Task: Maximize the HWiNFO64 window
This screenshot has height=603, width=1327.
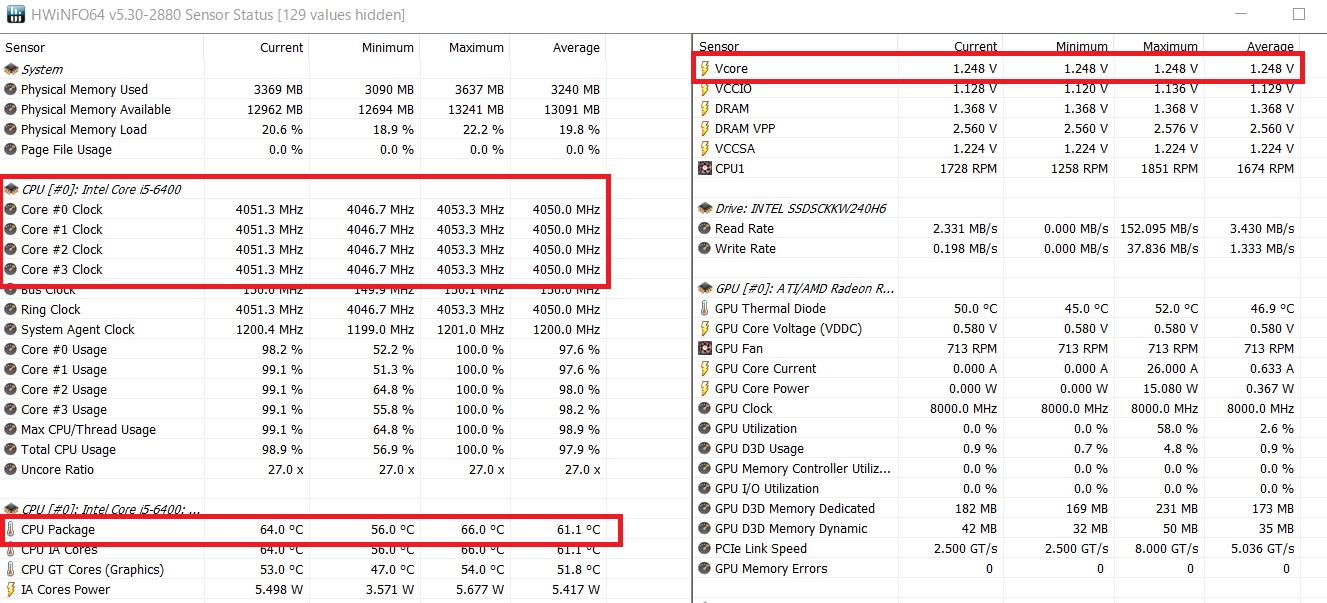Action: (1299, 15)
